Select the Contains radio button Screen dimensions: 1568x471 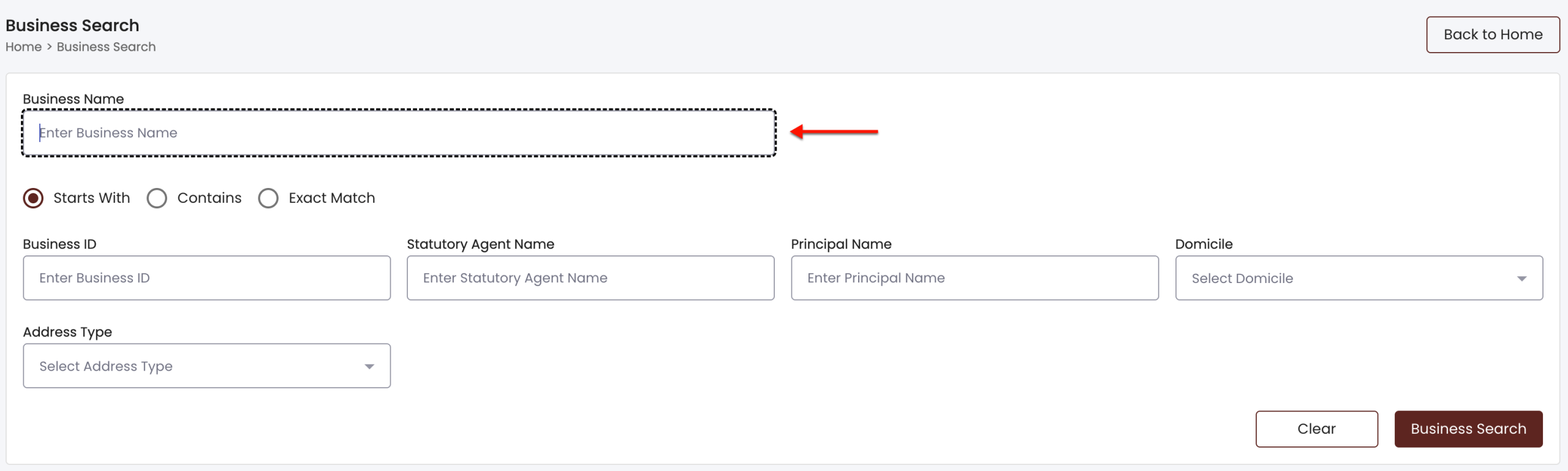pos(157,198)
